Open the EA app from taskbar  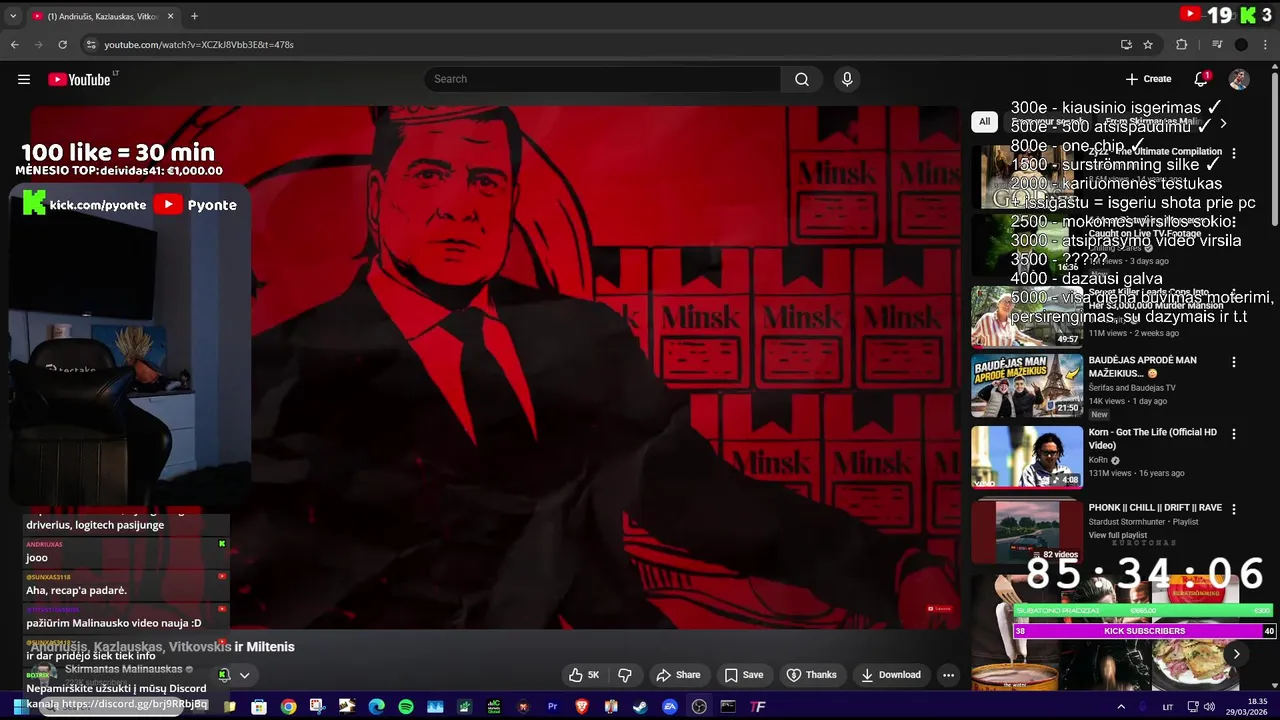point(670,707)
